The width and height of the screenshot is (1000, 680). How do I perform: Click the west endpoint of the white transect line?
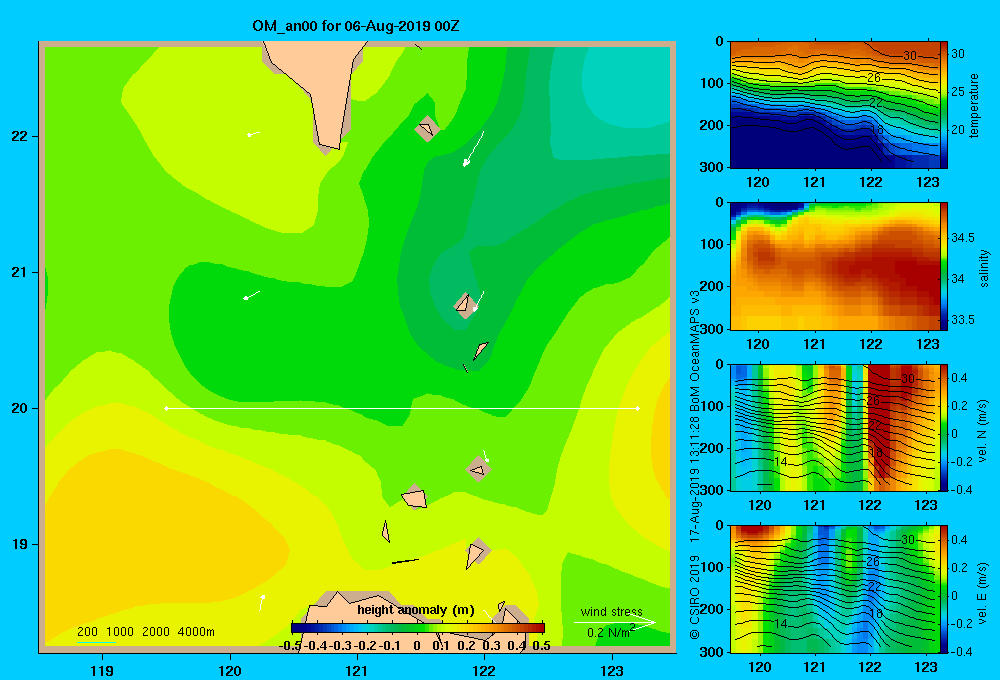166,408
